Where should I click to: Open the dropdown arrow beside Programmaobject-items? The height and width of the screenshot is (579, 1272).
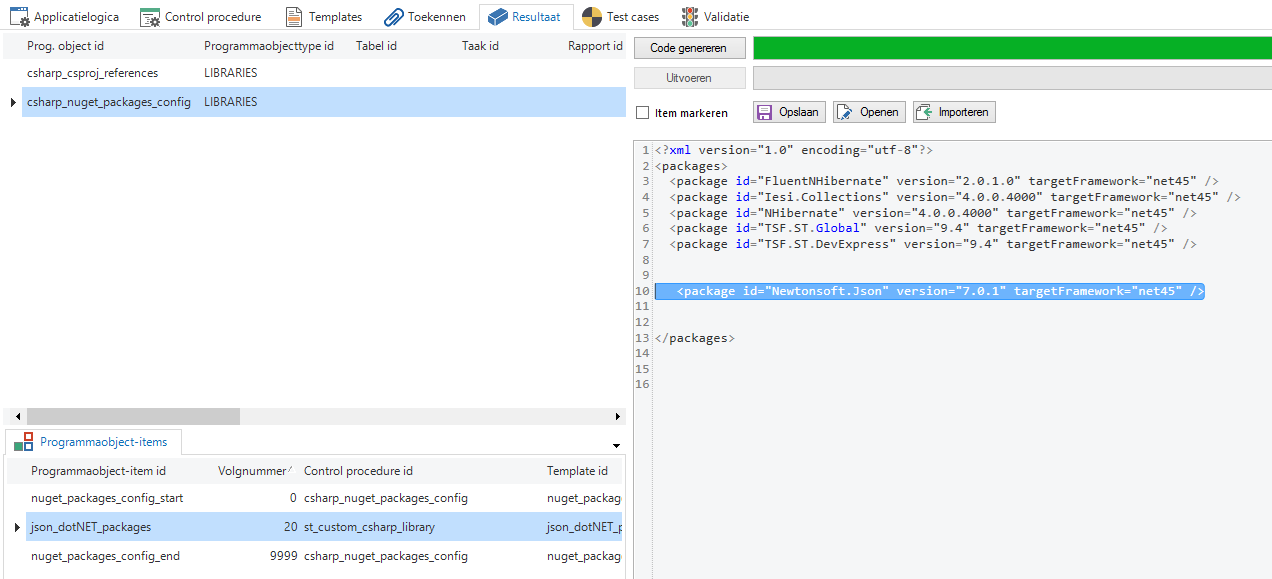tap(615, 444)
